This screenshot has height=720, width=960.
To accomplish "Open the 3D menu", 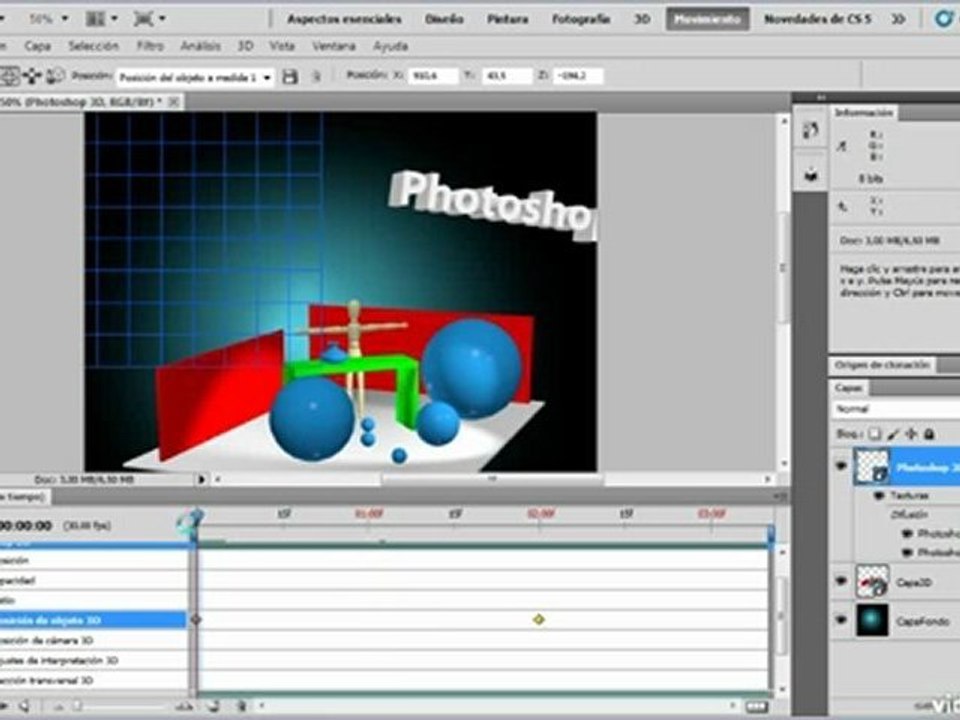I will [245, 46].
